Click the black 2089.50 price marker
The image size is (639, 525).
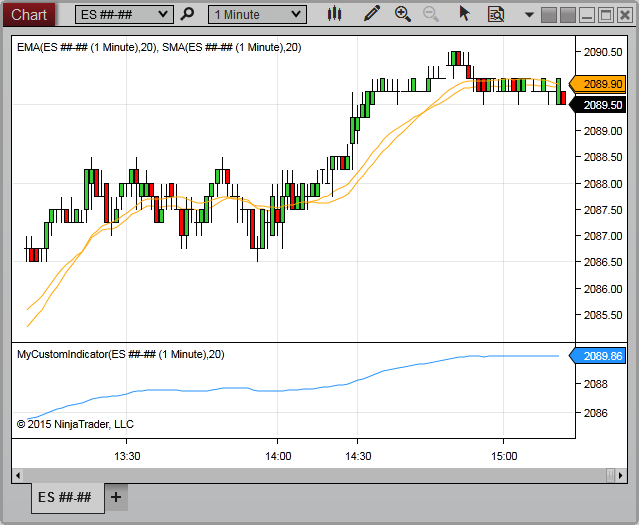[601, 104]
